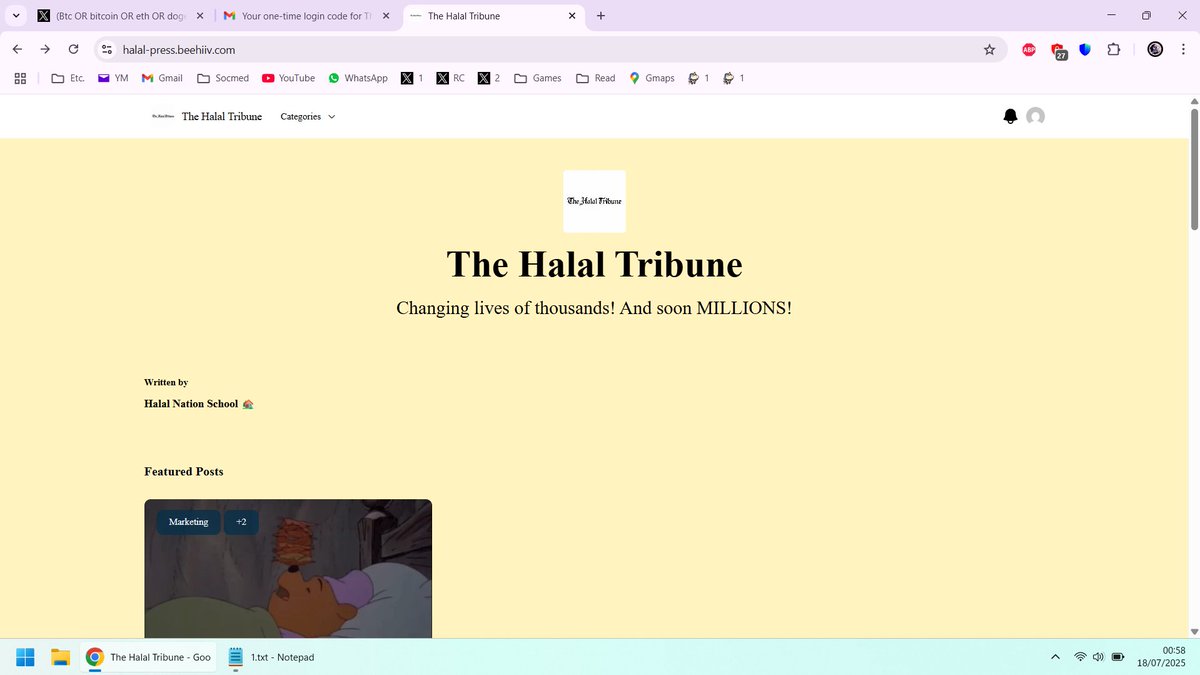The image size is (1200, 675).
Task: Select the Marketing tag on featured post
Action: tap(188, 522)
